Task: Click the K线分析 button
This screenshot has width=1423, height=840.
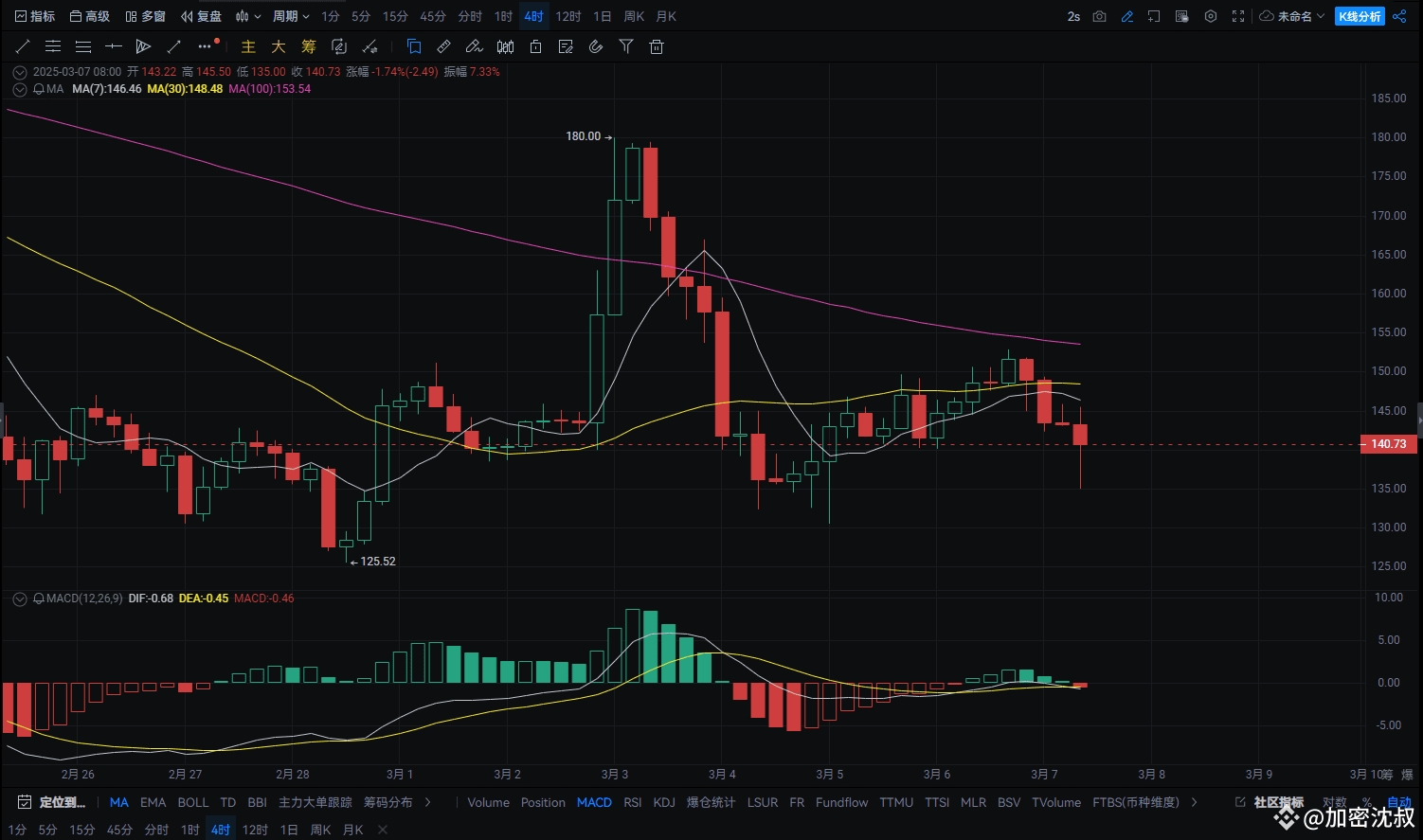Action: click(x=1360, y=16)
